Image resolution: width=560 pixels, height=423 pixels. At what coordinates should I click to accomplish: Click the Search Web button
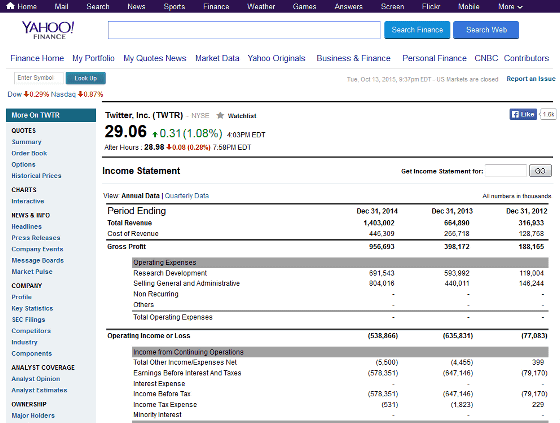coord(486,30)
